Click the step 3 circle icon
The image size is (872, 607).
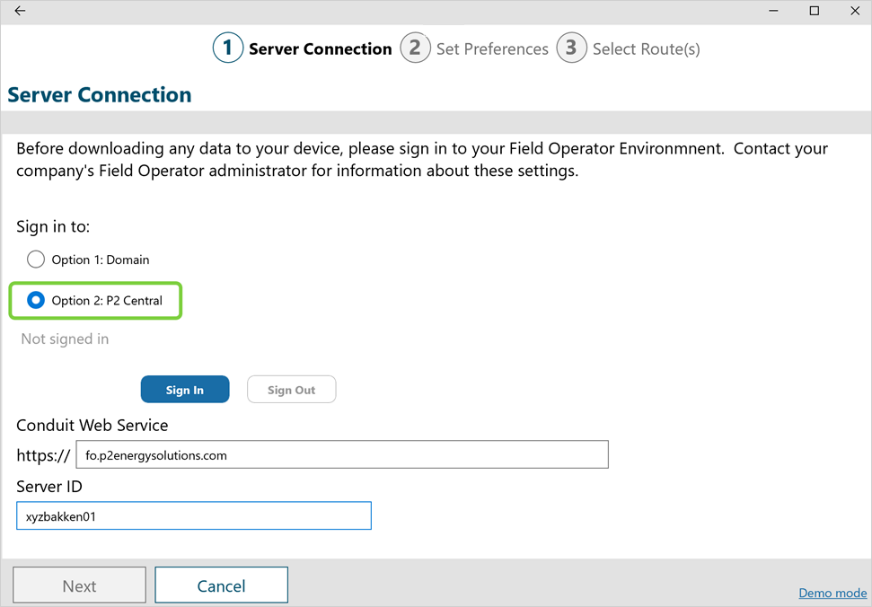pos(571,48)
